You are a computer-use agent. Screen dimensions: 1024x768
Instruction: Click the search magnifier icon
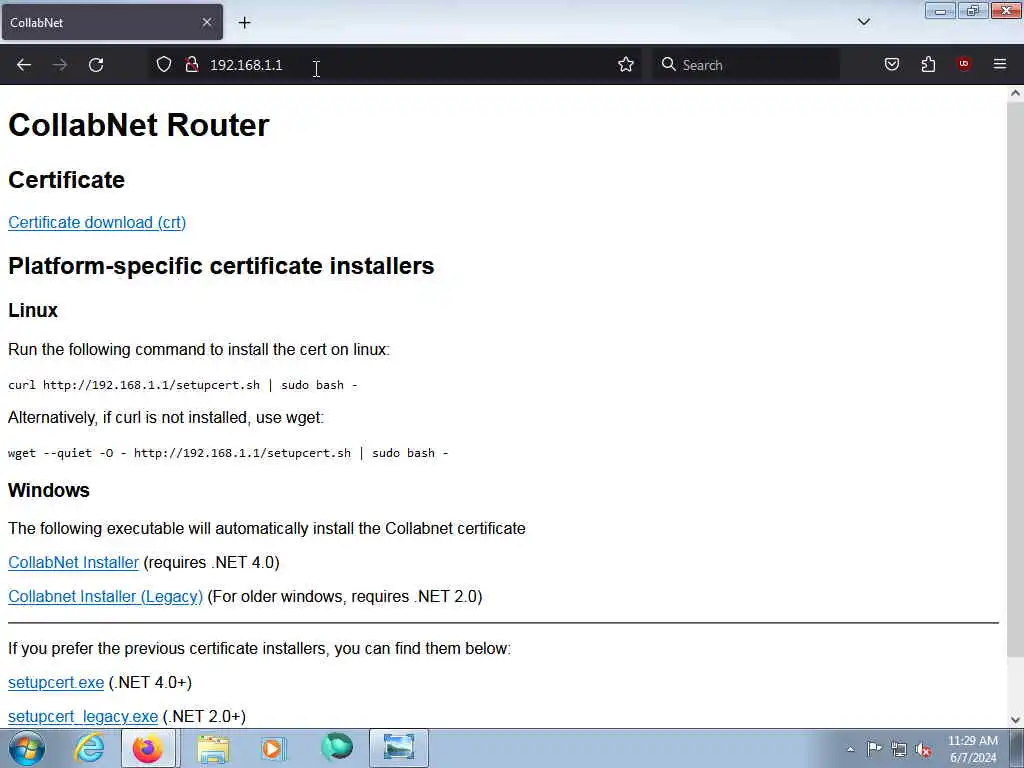point(668,64)
